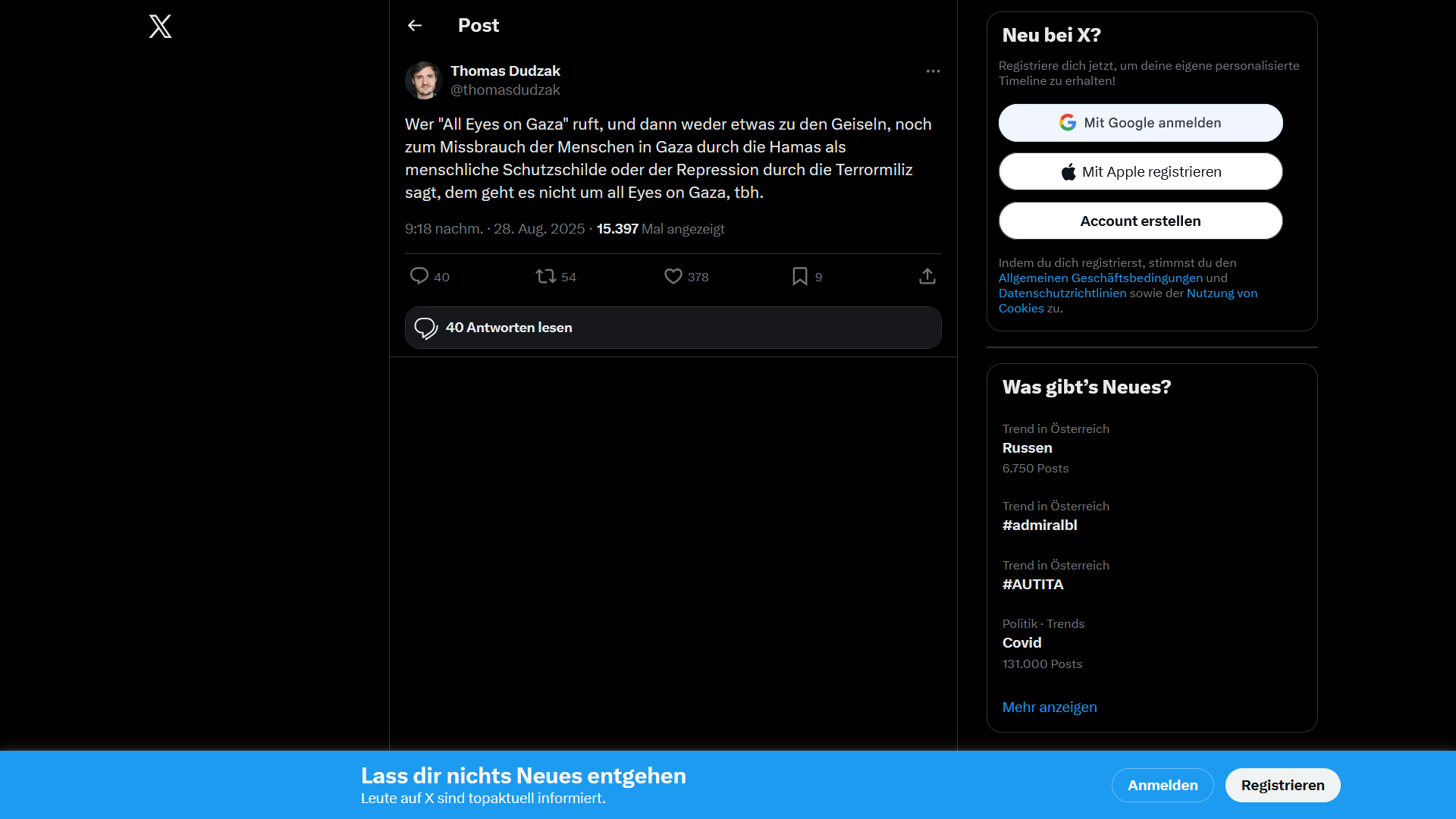Select the #AUTITA trending hashtag
Screen dimensions: 1456x819
(1032, 585)
